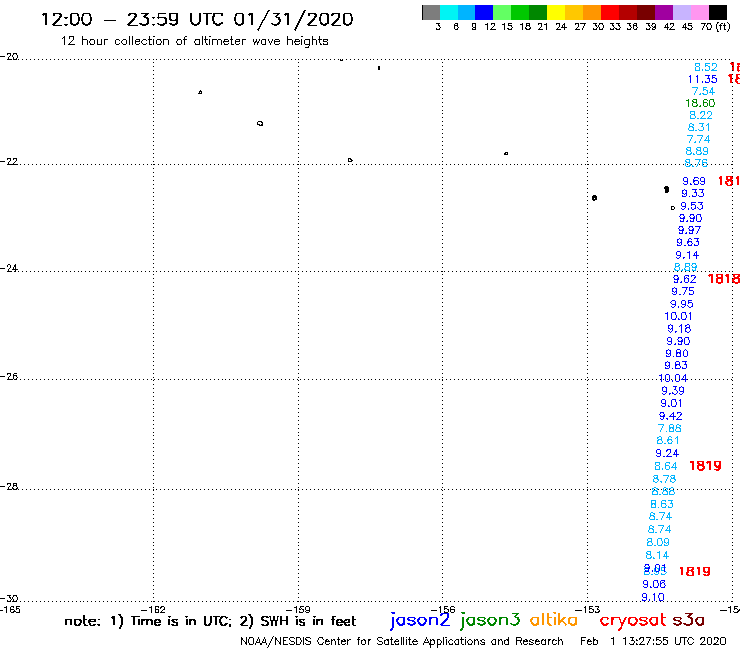The width and height of the screenshot is (740, 650).
Task: Click the wave height value 8.61
Action: (x=668, y=440)
